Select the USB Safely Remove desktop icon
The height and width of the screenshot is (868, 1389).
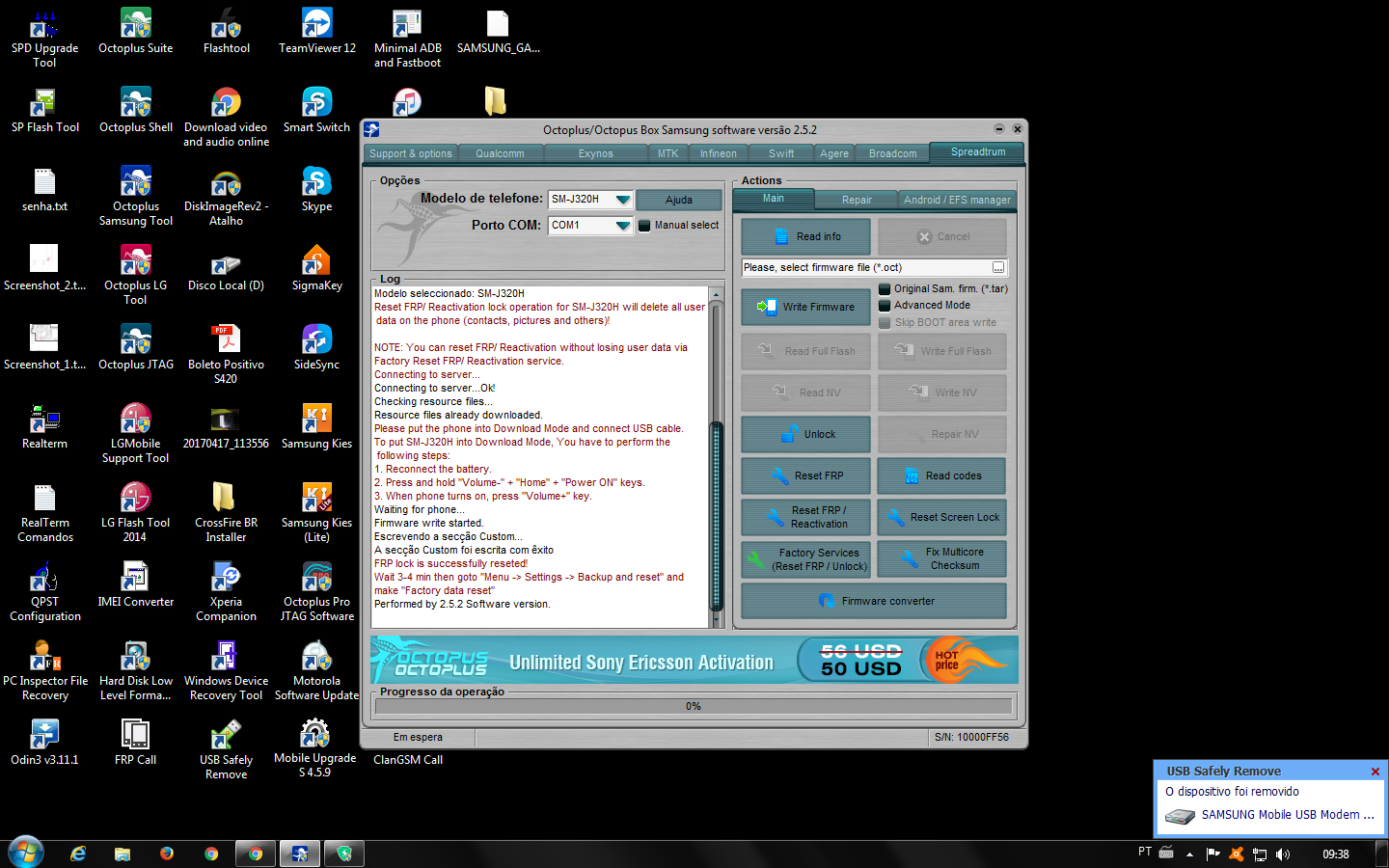227,750
